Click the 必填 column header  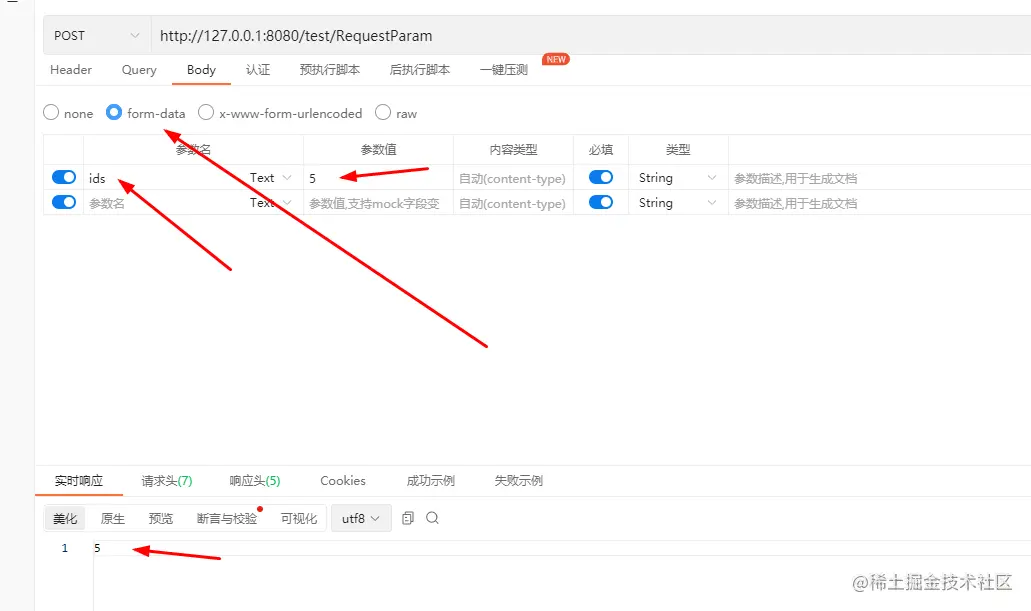tap(601, 149)
